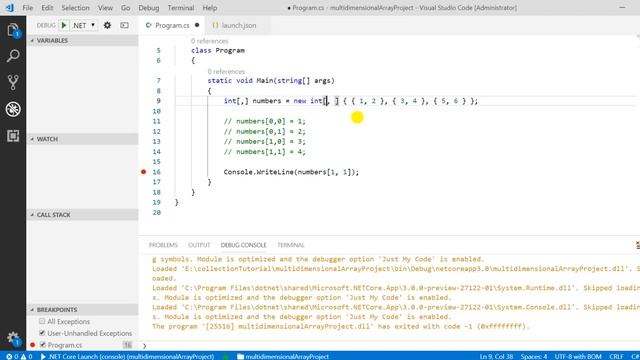The height and width of the screenshot is (360, 640).
Task: Collapse the CALL STACK section
Action: (82, 215)
